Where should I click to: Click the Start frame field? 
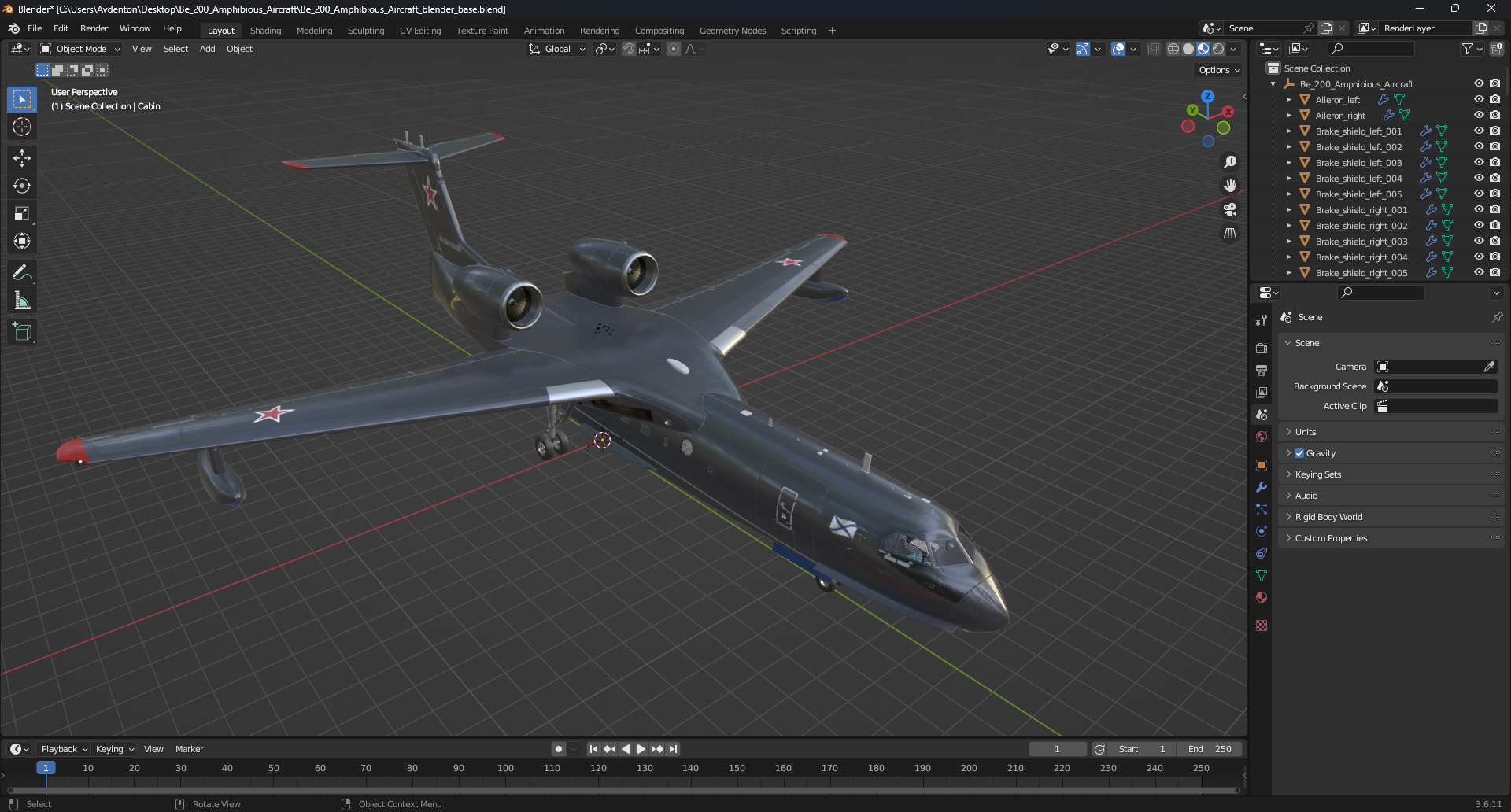(1142, 749)
